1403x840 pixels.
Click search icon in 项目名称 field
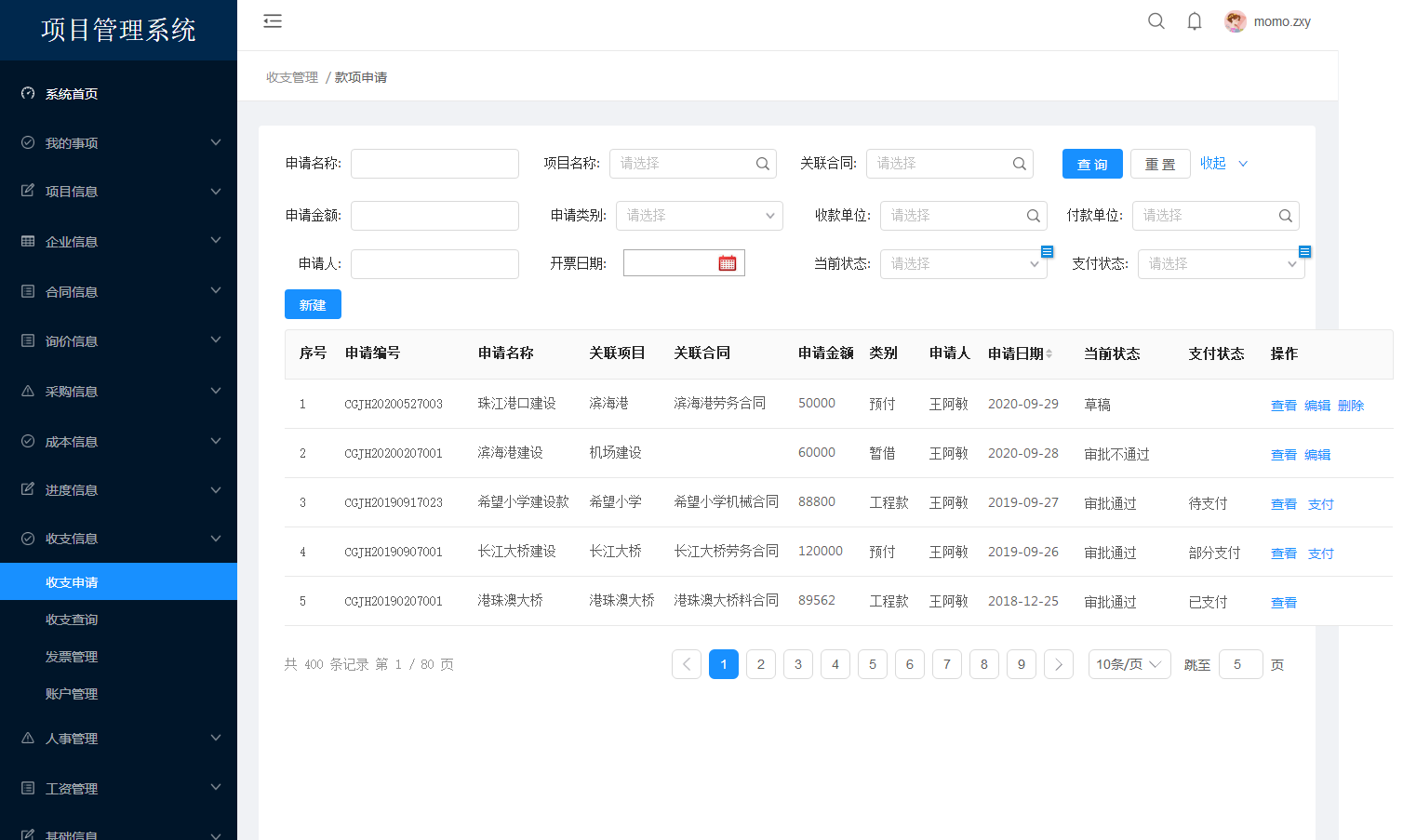pos(763,164)
